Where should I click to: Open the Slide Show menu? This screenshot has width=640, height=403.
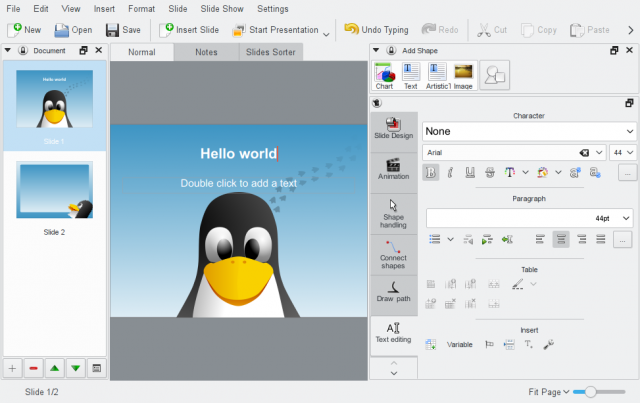point(222,9)
